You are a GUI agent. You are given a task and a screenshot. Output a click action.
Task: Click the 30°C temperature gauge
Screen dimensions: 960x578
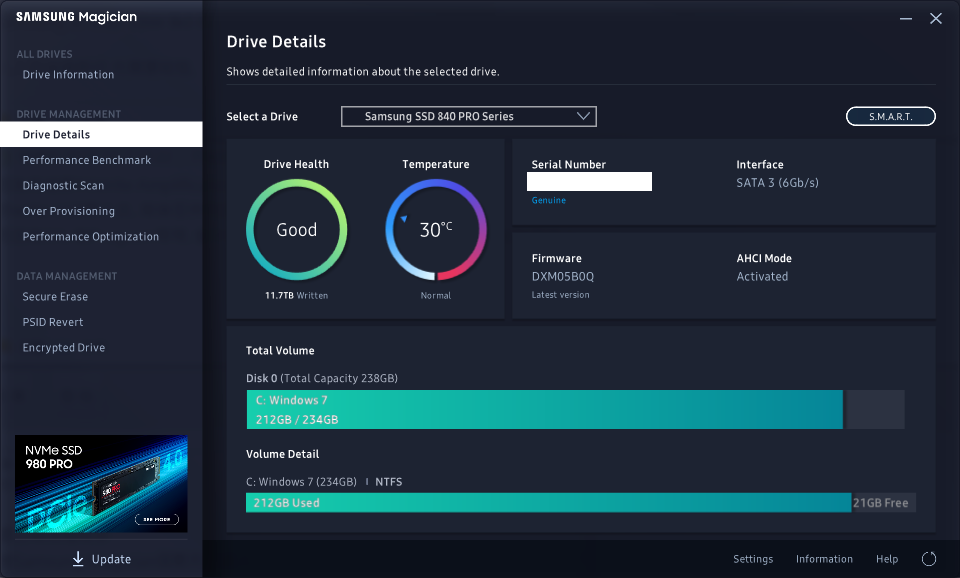pos(436,230)
